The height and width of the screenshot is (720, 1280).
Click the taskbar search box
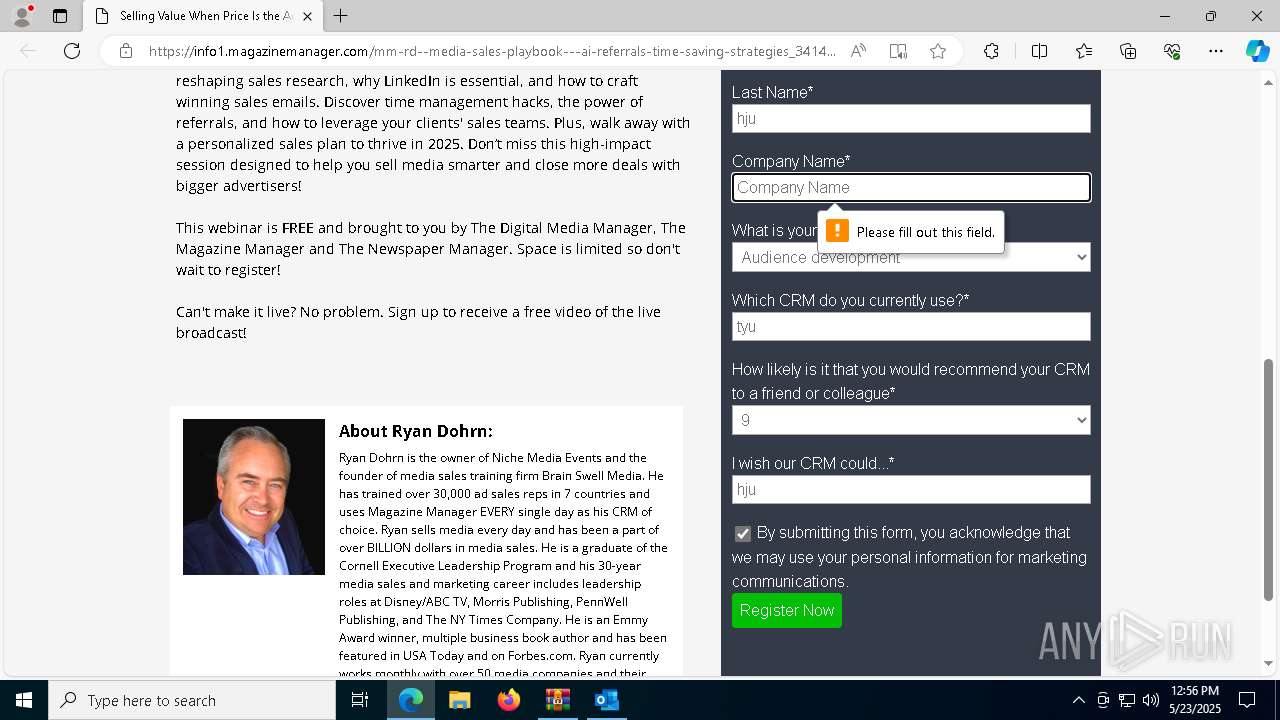pyautogui.click(x=192, y=700)
